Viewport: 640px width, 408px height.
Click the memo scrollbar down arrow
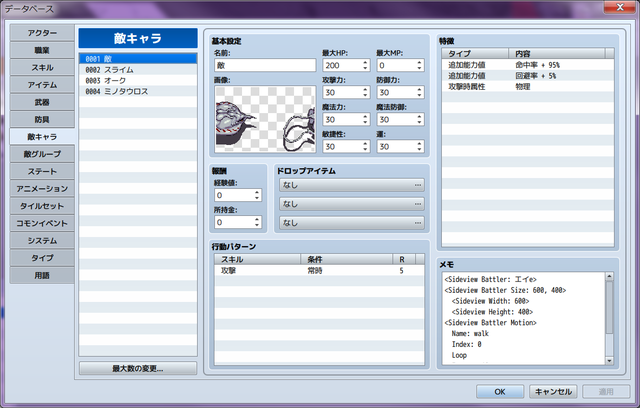[x=609, y=361]
